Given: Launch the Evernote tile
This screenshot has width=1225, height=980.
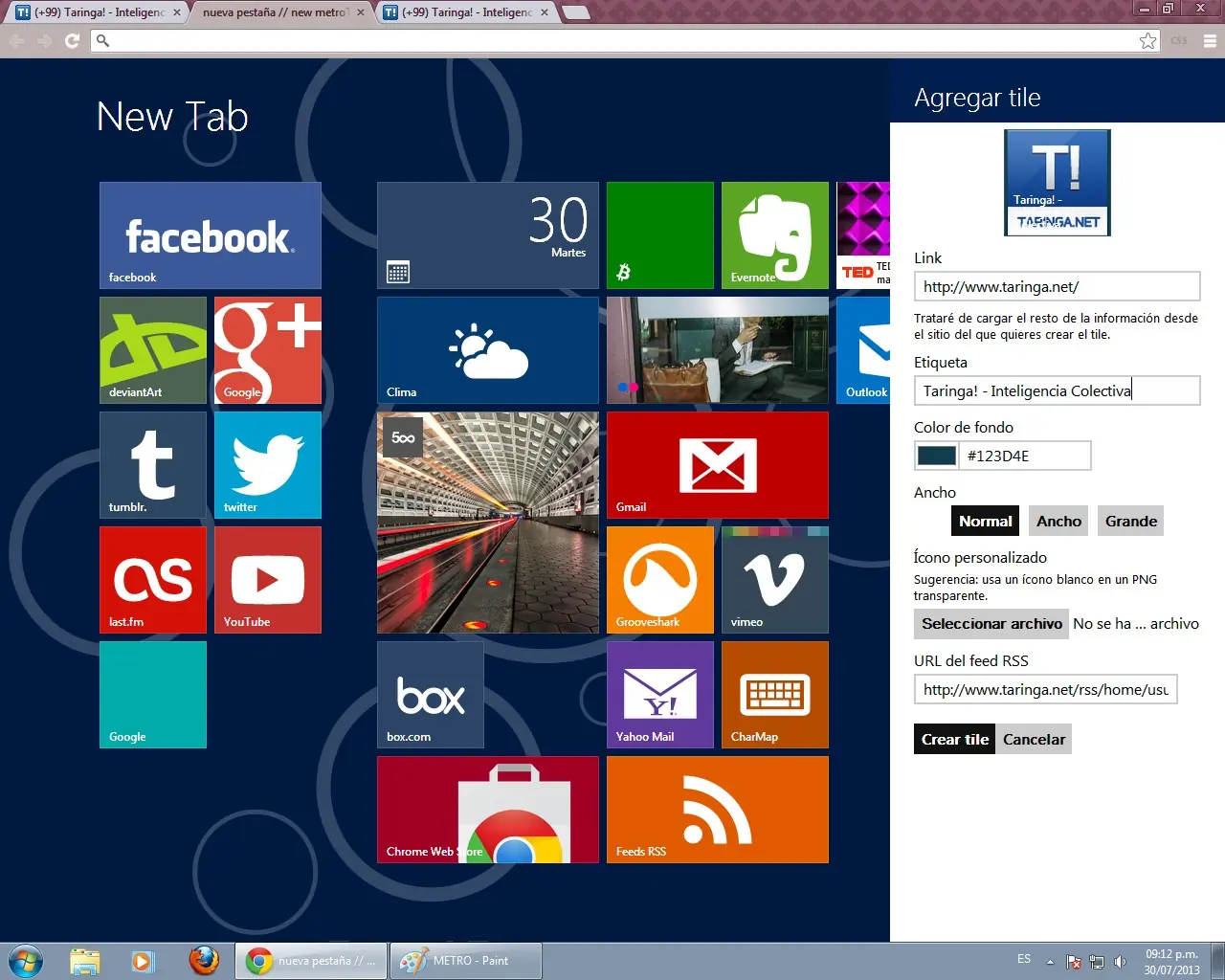Looking at the screenshot, I should click(774, 235).
